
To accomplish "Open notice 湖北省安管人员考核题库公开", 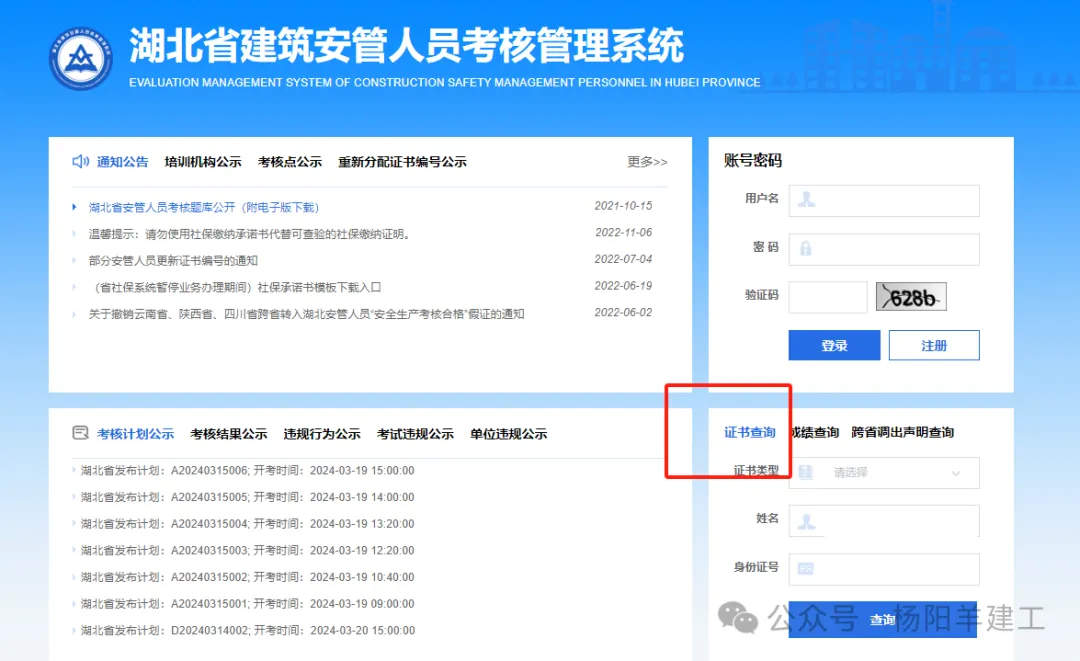I will pyautogui.click(x=204, y=207).
